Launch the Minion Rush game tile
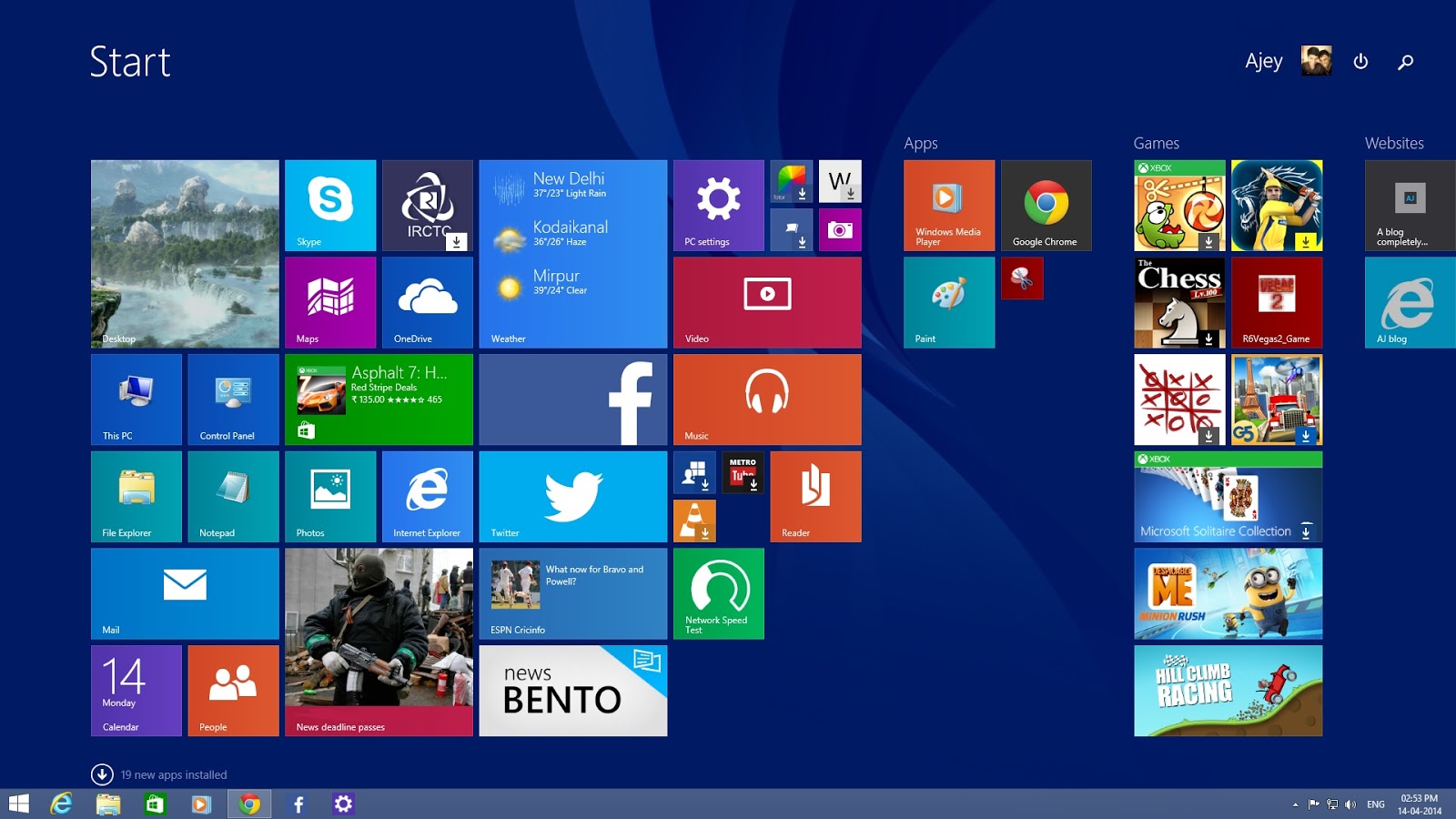 click(1228, 593)
